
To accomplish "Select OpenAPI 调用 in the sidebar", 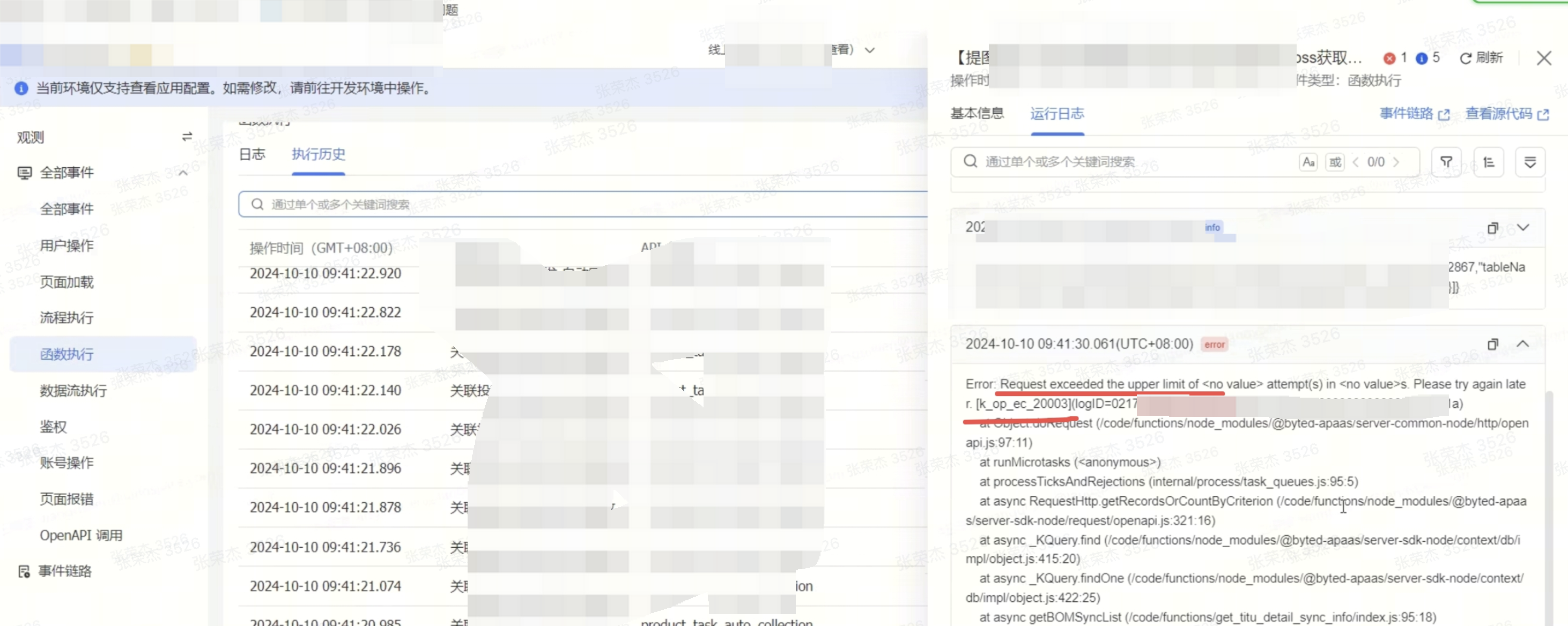I will [x=81, y=535].
